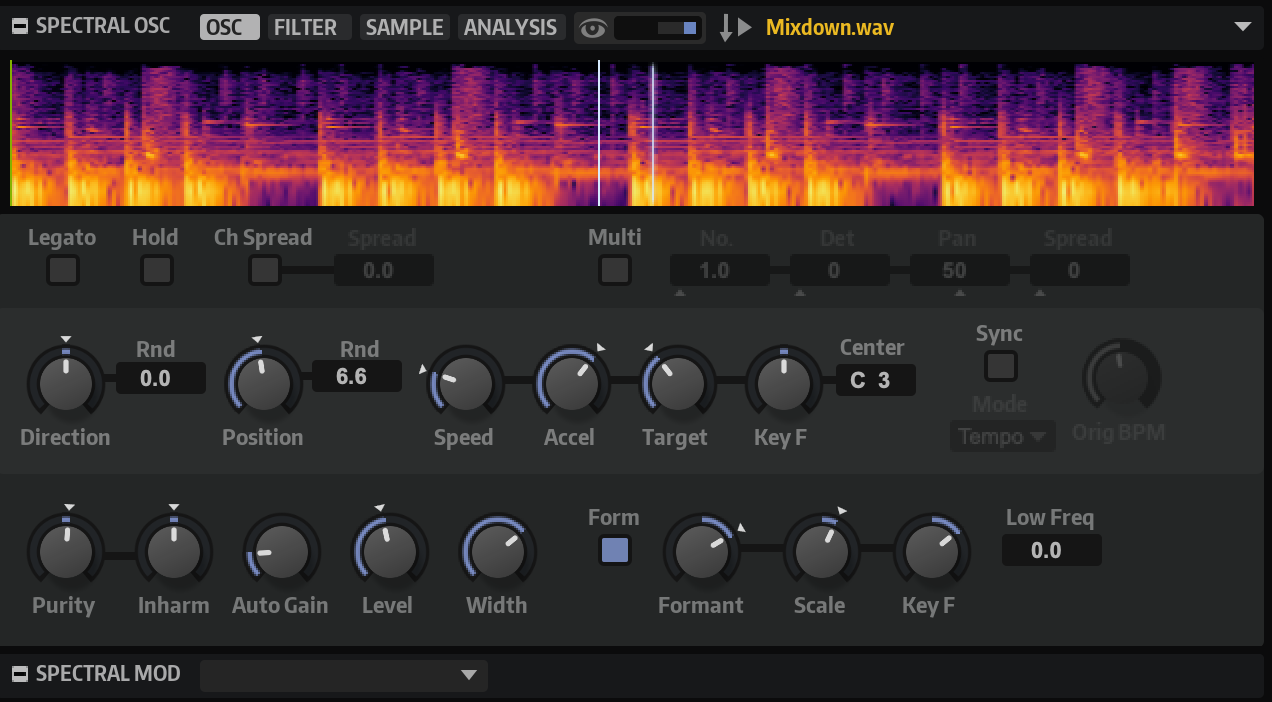This screenshot has height=702, width=1272.
Task: Enable the Hold checkbox
Action: pos(157,270)
